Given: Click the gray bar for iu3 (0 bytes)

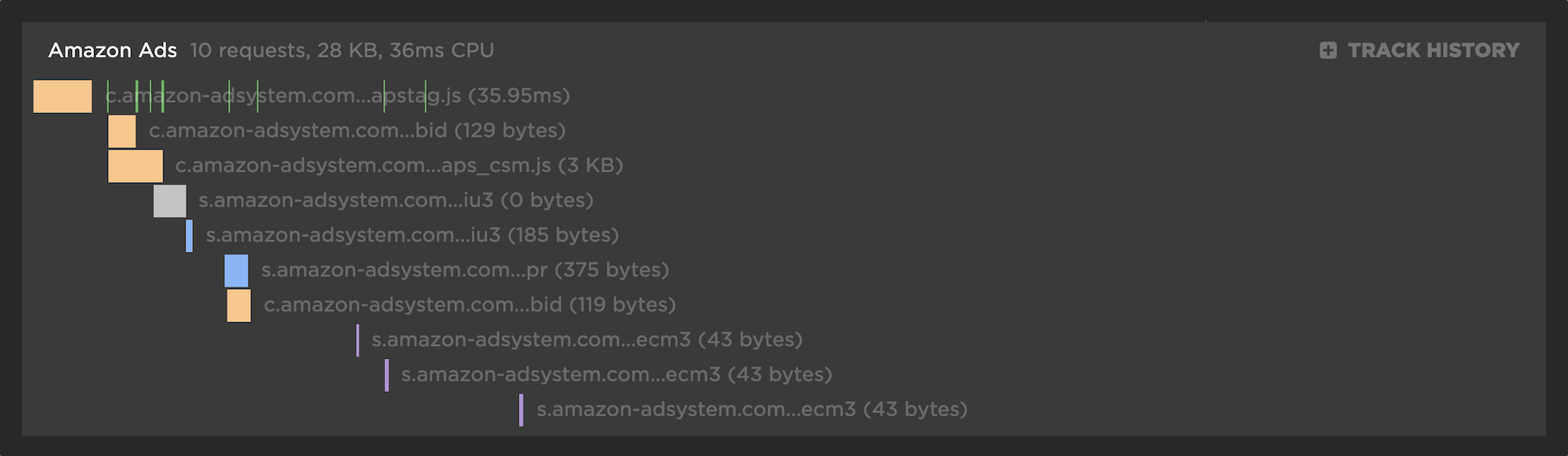Looking at the screenshot, I should [x=169, y=201].
